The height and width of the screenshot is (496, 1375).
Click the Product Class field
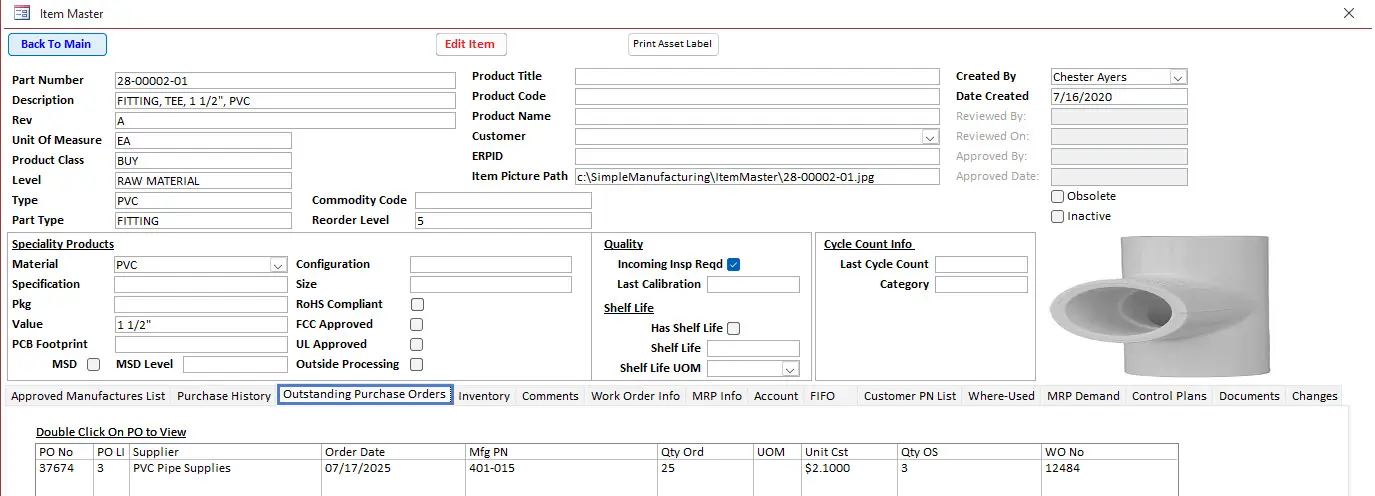pyautogui.click(x=203, y=161)
